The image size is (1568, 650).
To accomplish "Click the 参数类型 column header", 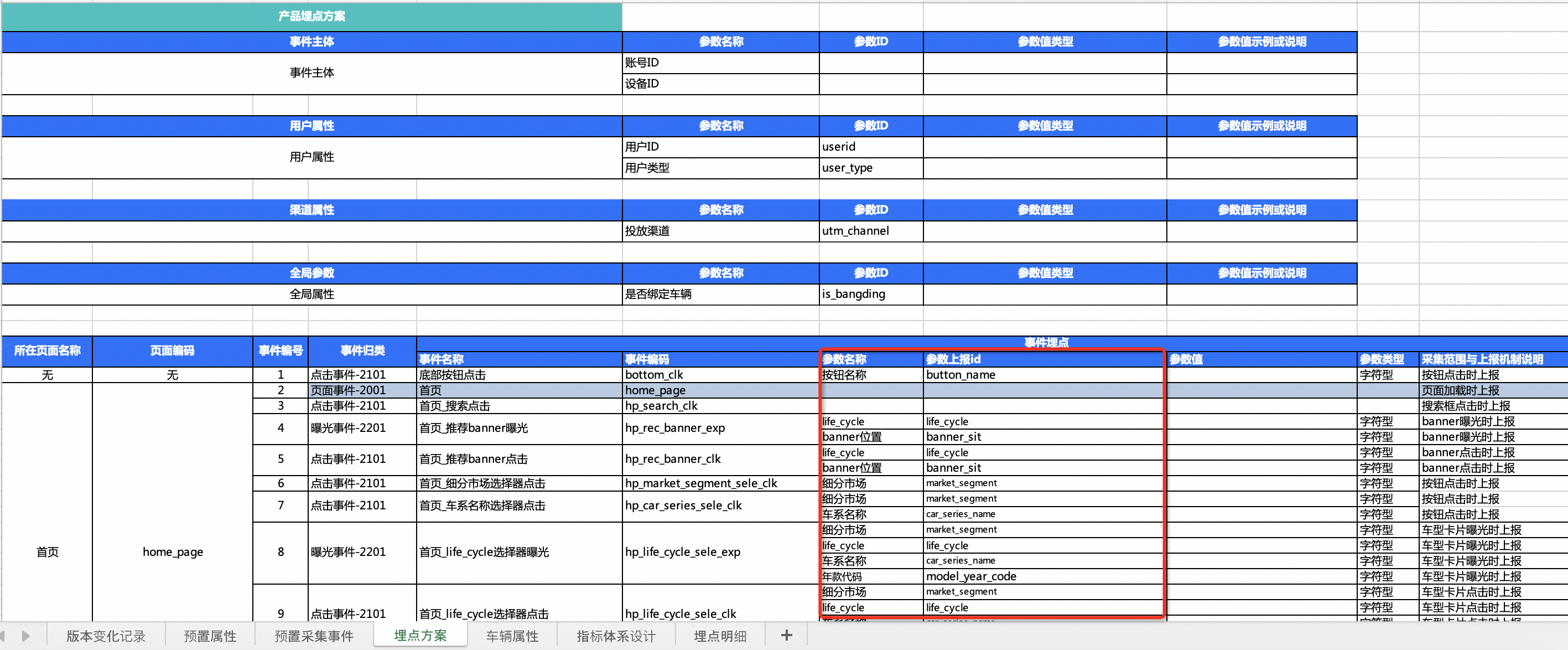I will pos(1388,359).
